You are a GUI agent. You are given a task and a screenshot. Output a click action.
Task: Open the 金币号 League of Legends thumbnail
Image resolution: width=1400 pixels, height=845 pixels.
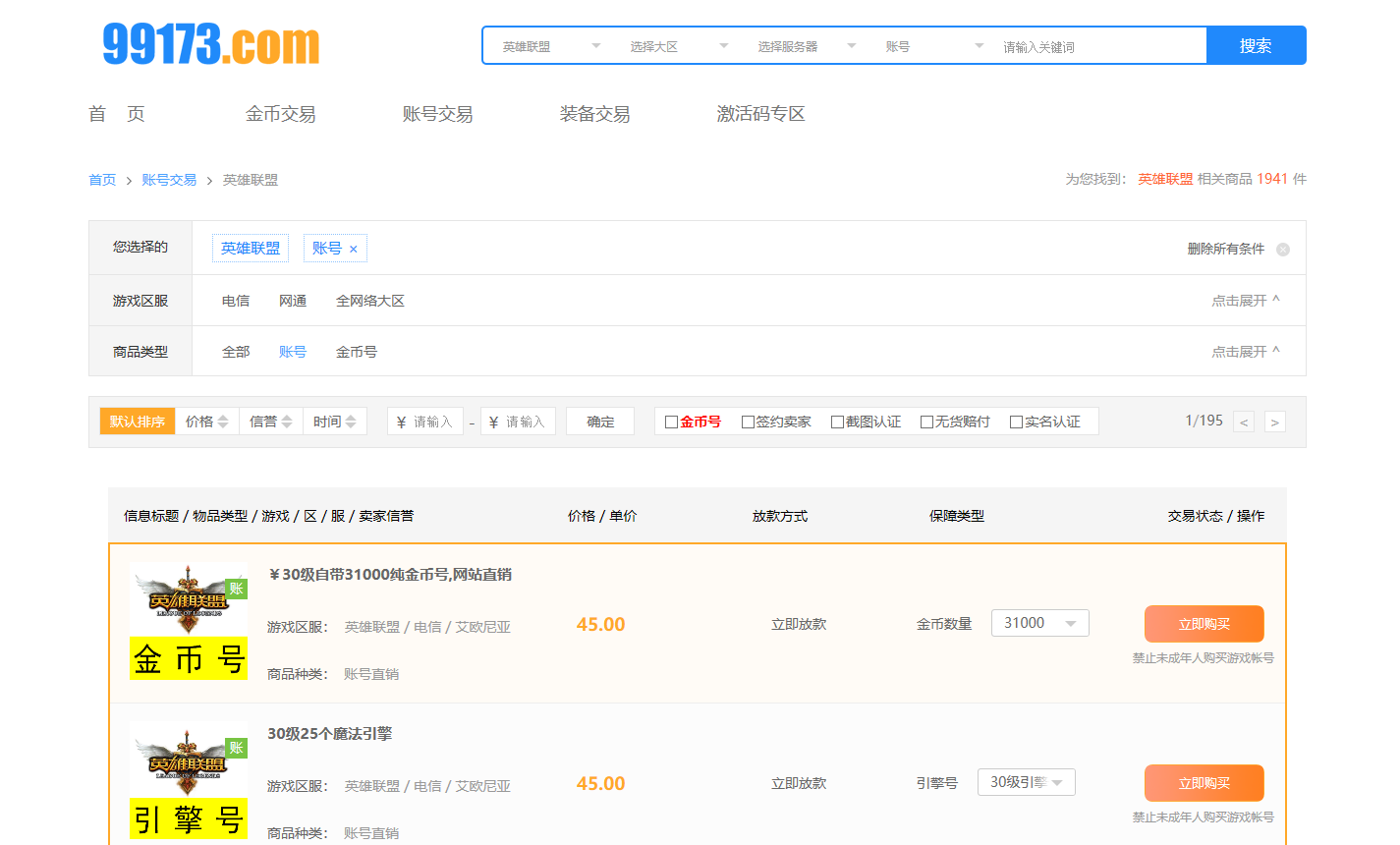point(189,621)
